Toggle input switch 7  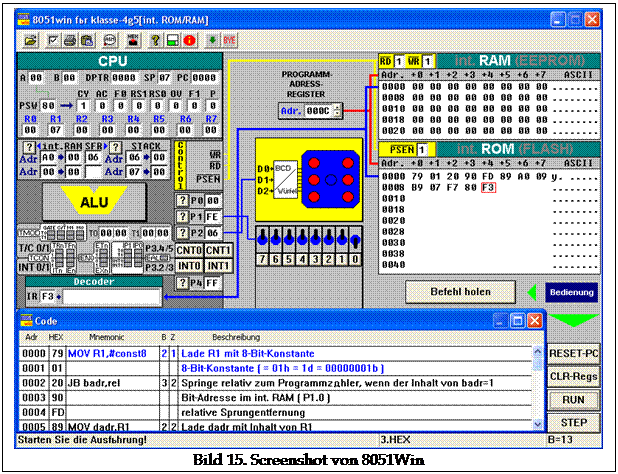click(262, 239)
